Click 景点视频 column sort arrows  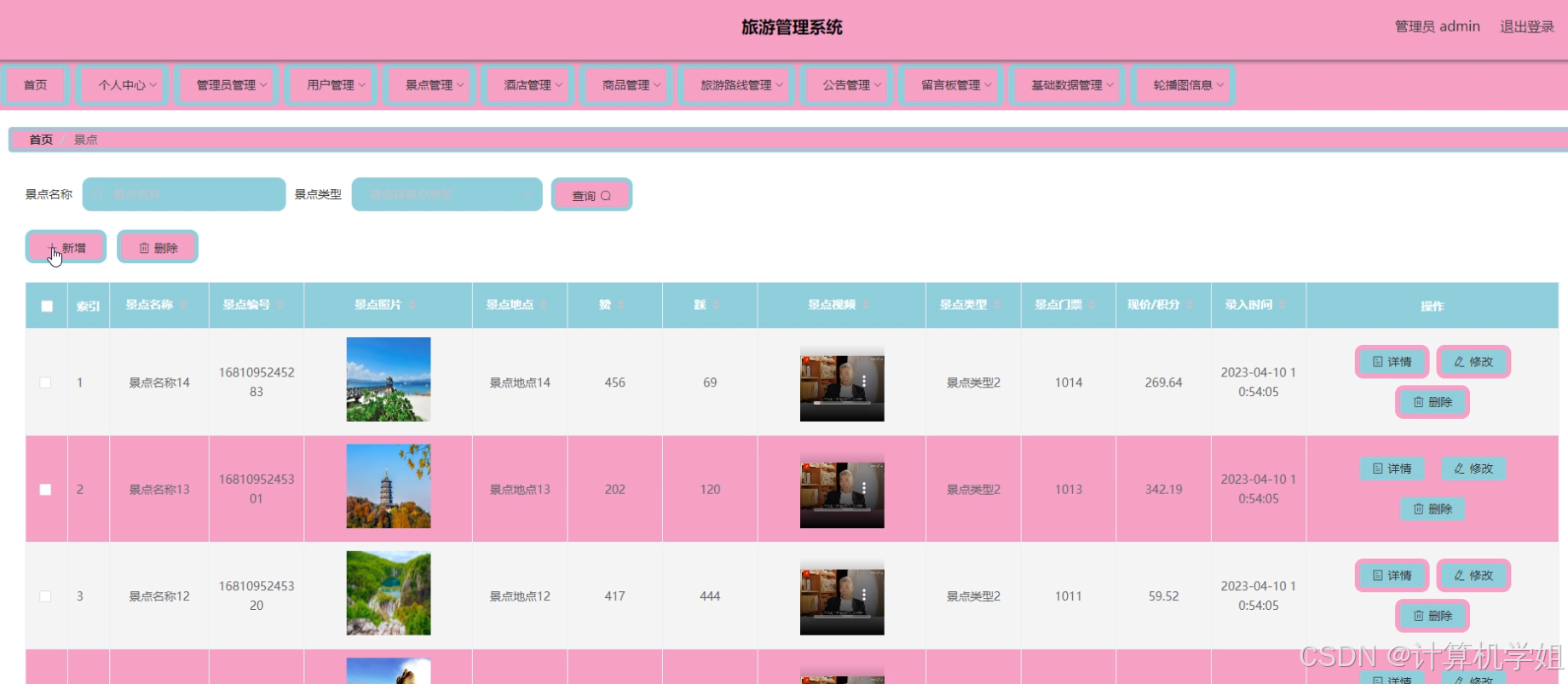(866, 305)
